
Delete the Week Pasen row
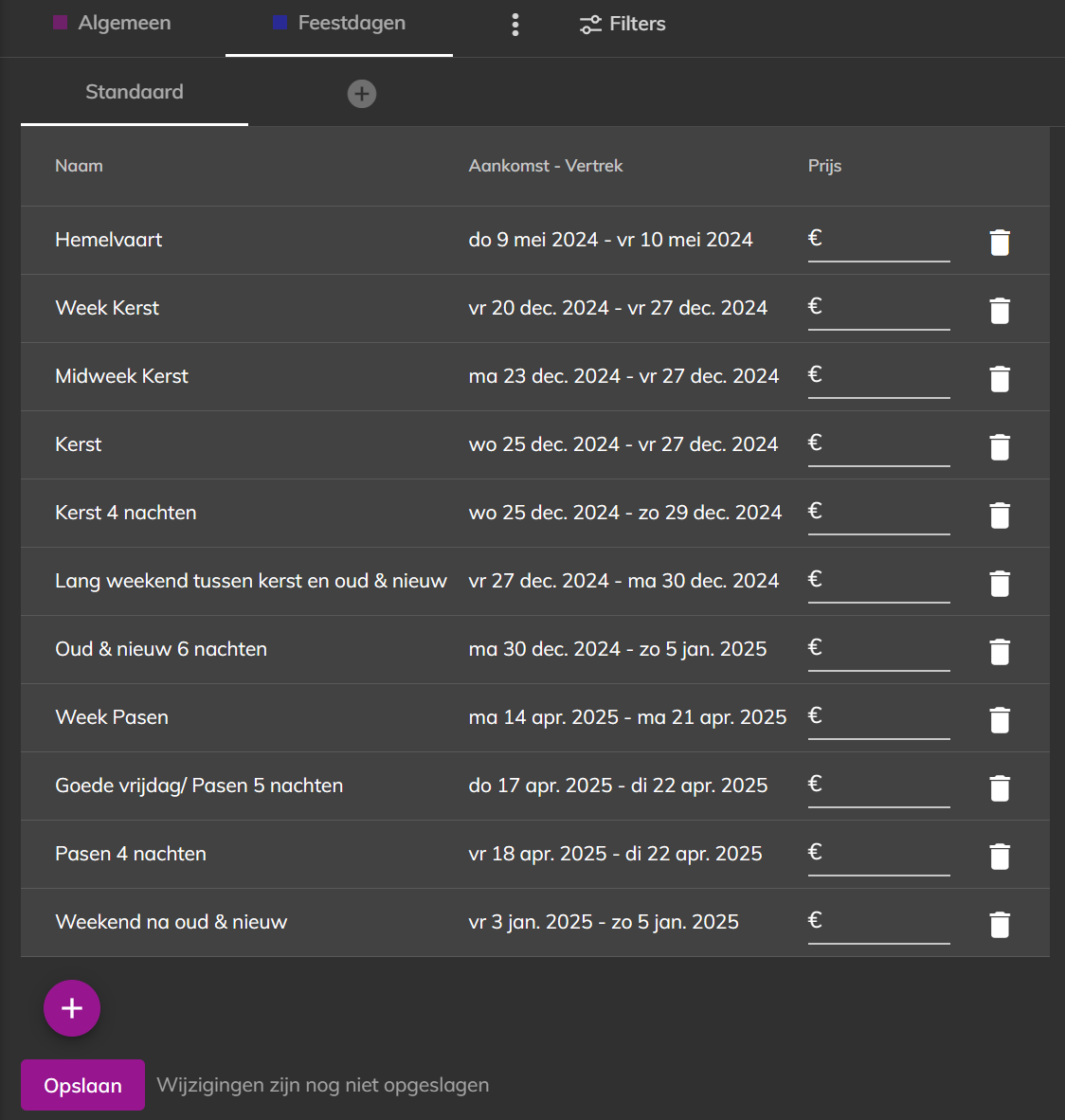(x=1000, y=720)
